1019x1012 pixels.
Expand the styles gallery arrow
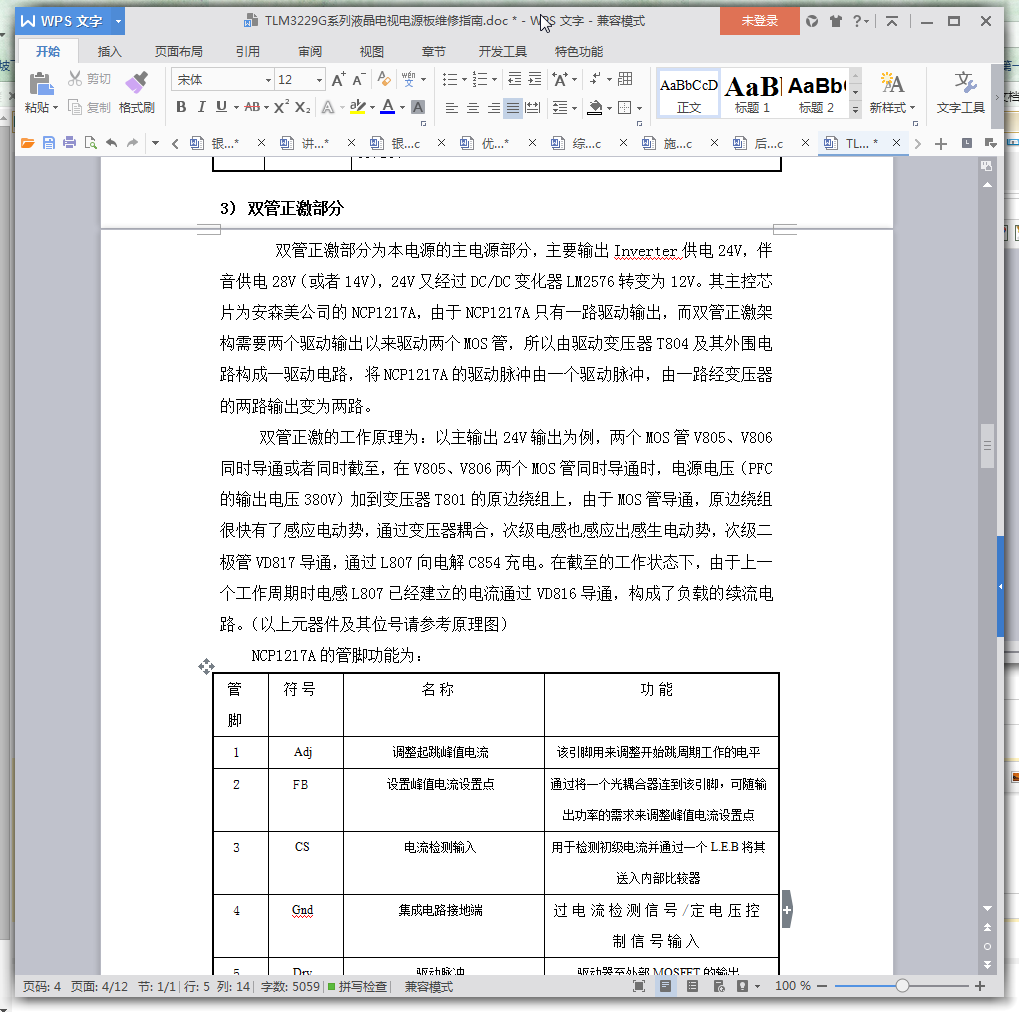[x=855, y=110]
